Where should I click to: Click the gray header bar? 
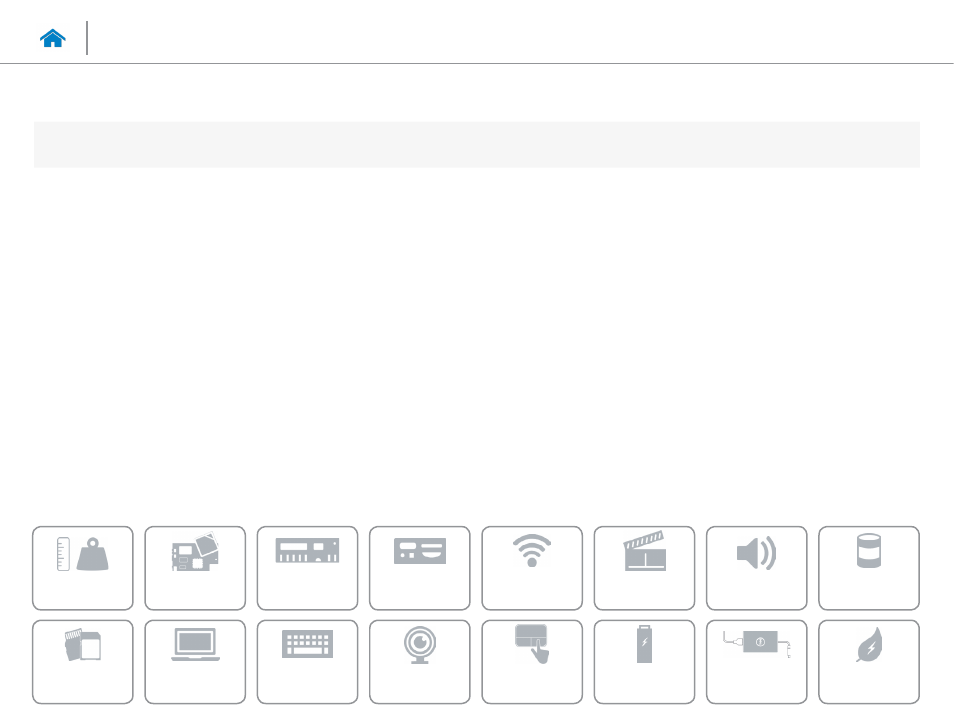click(476, 144)
